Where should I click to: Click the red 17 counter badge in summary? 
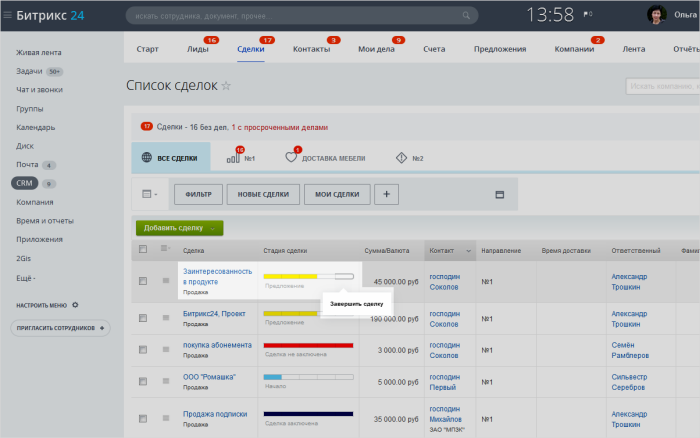tap(147, 126)
